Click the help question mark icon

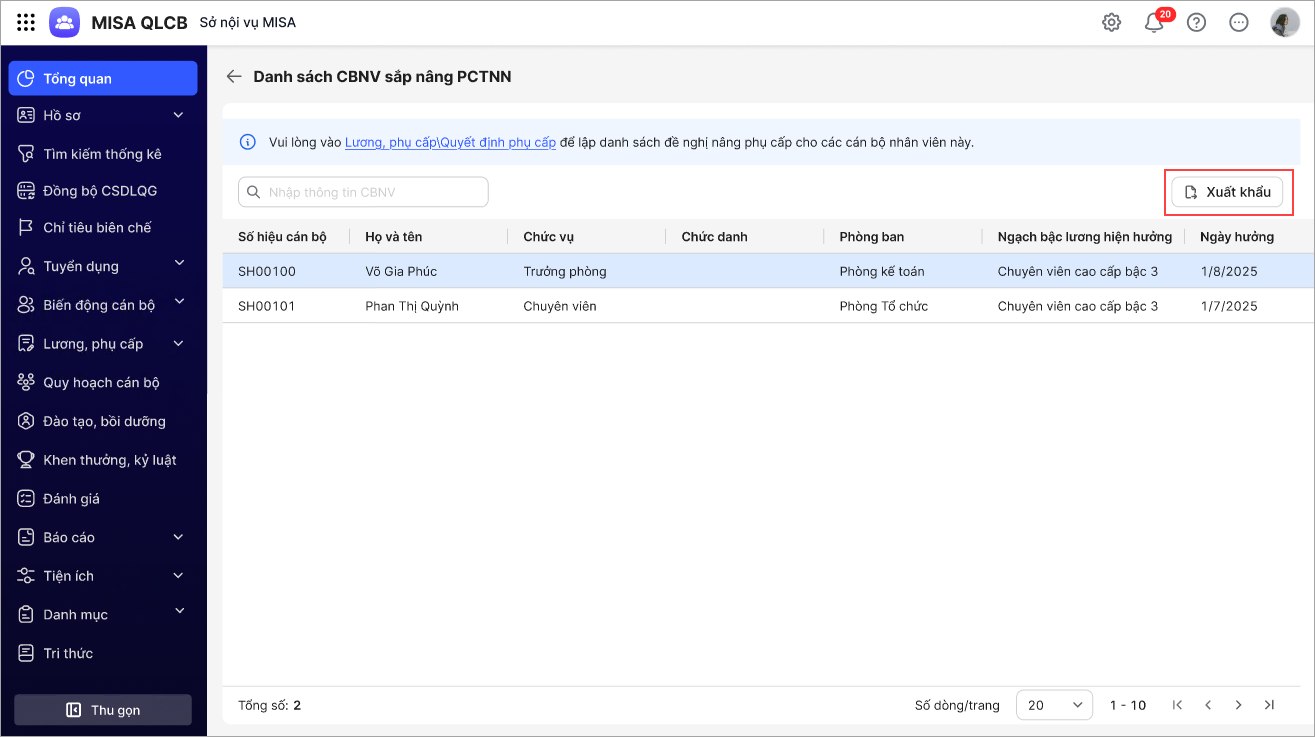pyautogui.click(x=1196, y=22)
